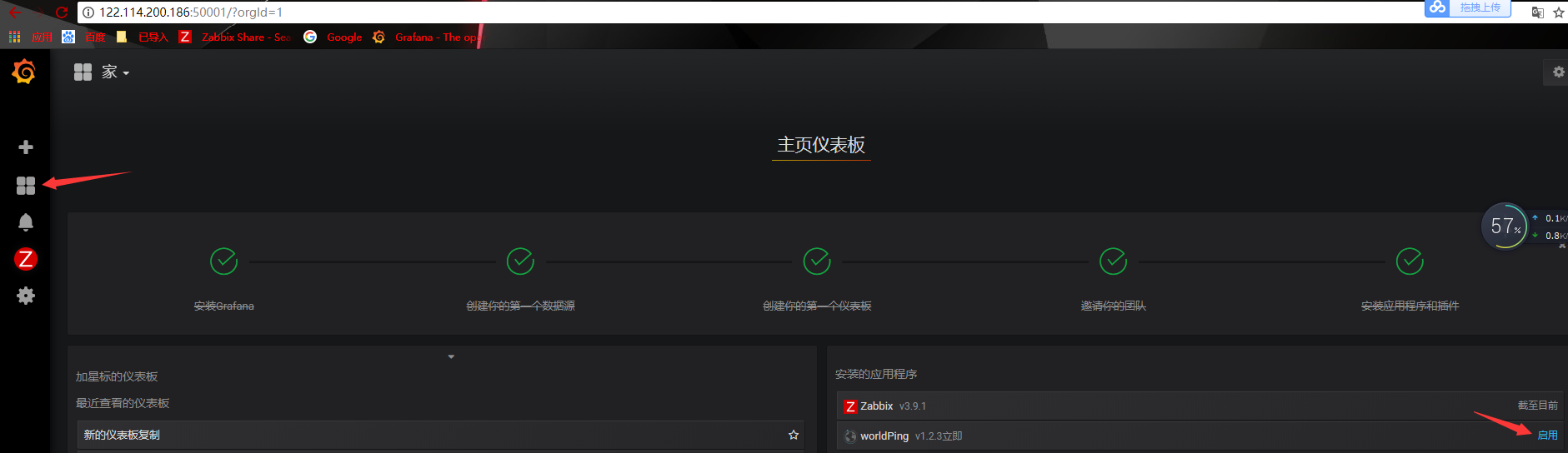Open the 新的仪表板复制 dashboard row
The image size is (1568, 453).
pos(441,435)
